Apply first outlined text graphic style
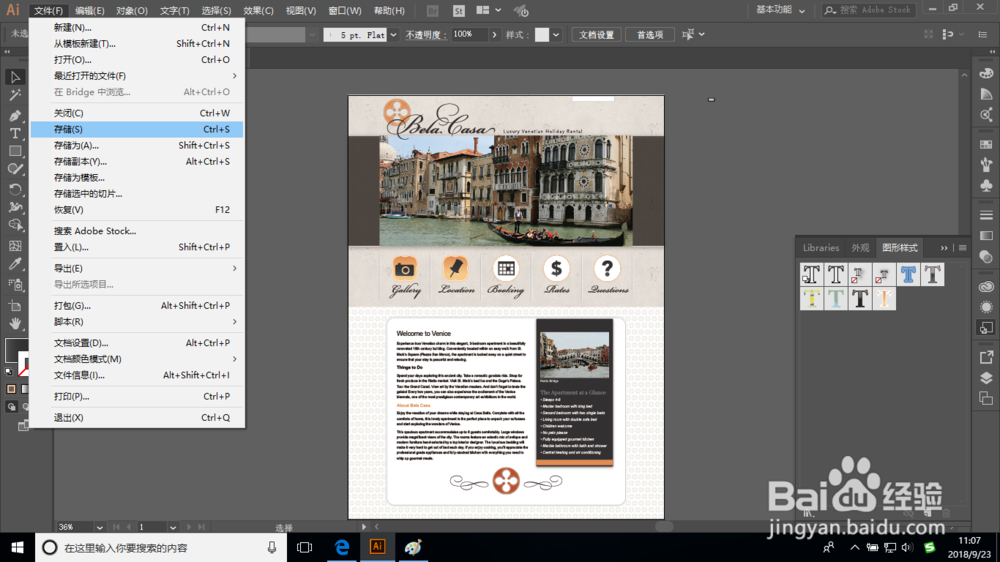The image size is (1000, 562). pyautogui.click(x=811, y=274)
